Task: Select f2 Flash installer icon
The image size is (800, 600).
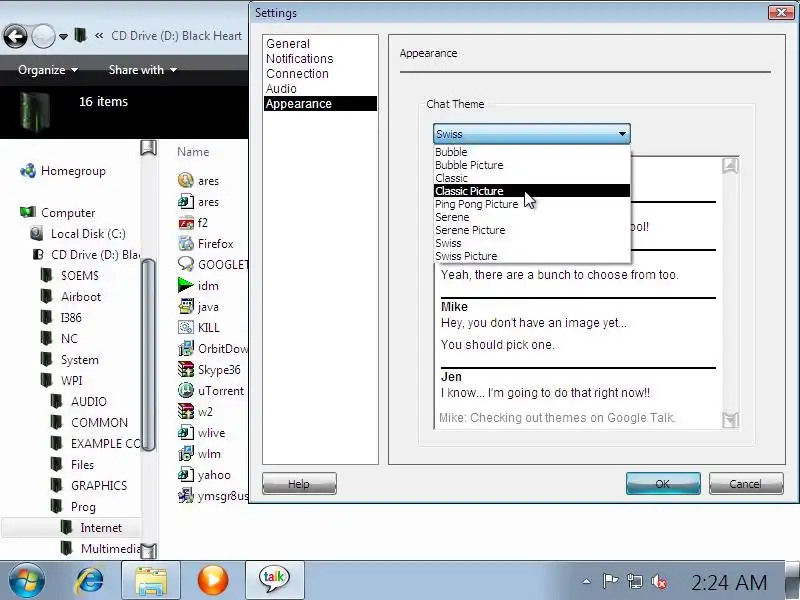Action: pyautogui.click(x=186, y=223)
